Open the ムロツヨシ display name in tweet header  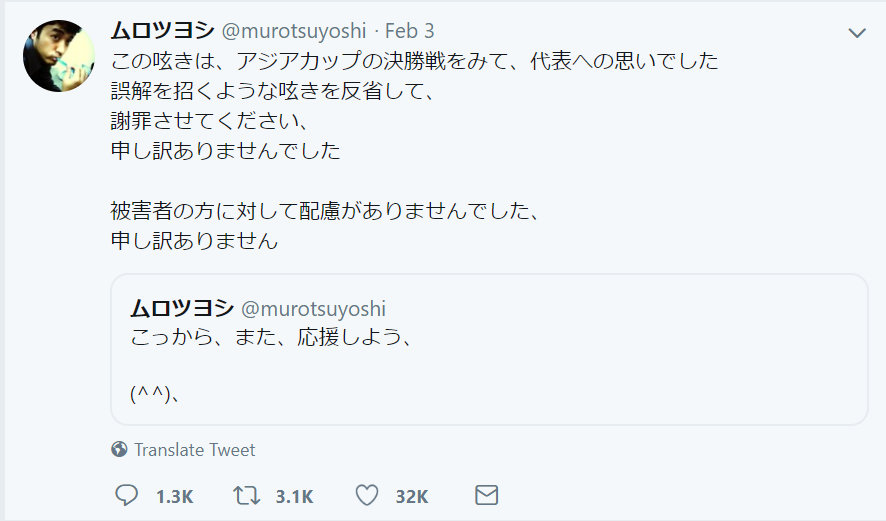pos(158,32)
